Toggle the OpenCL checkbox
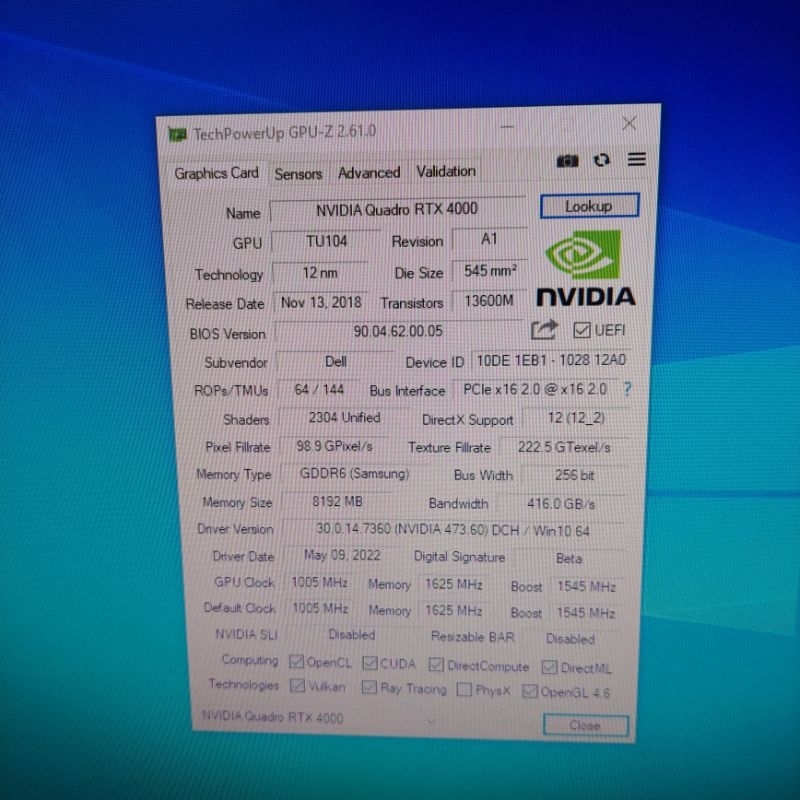800x800 pixels. pyautogui.click(x=296, y=662)
